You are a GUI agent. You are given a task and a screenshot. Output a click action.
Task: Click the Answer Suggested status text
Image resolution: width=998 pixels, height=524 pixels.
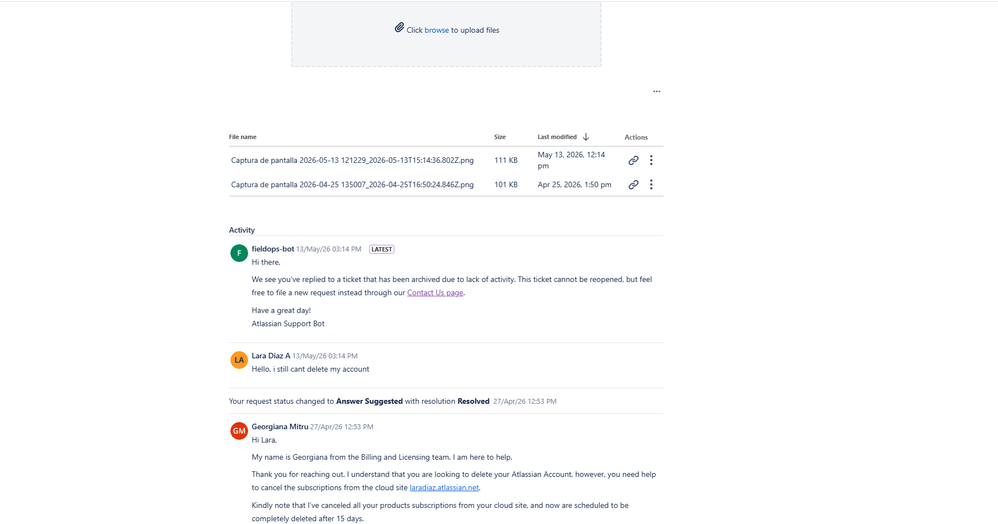coord(369,401)
